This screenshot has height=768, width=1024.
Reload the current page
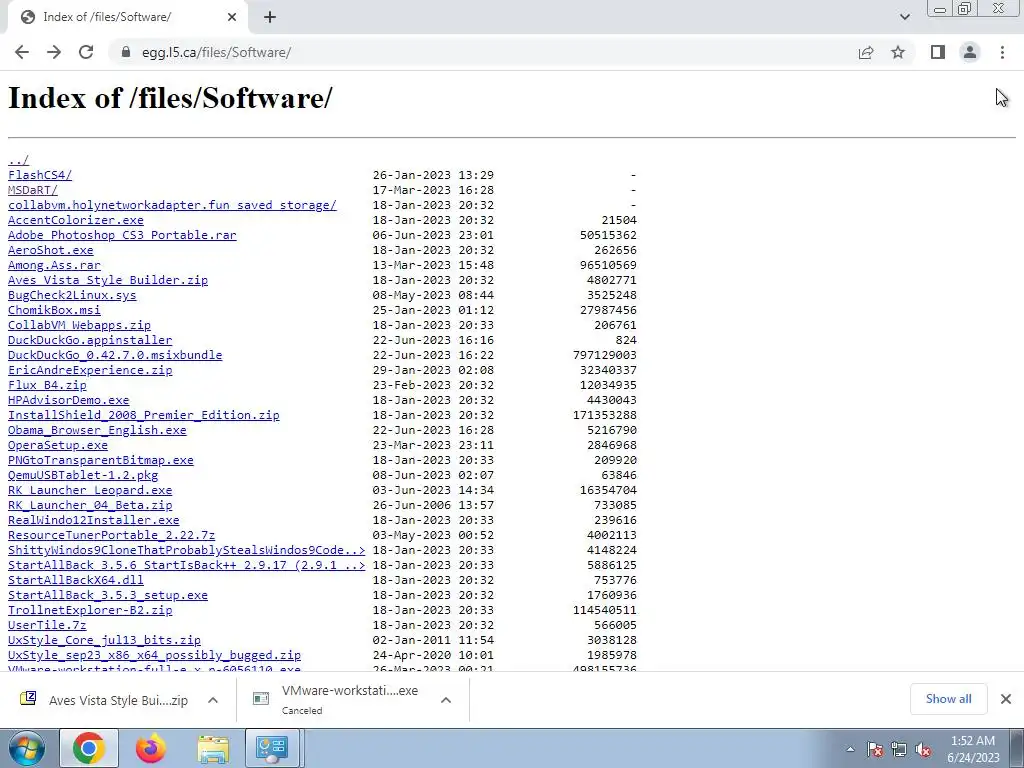click(x=86, y=52)
